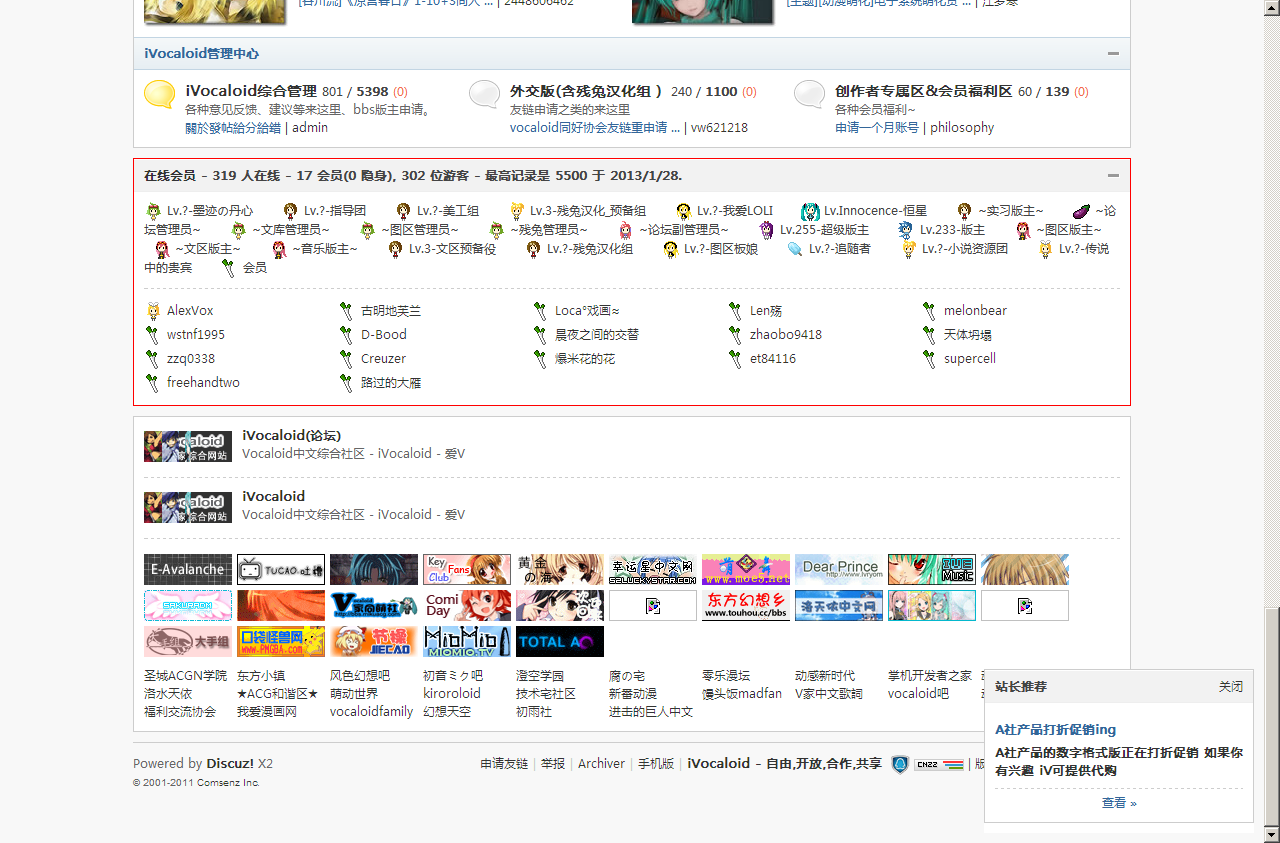Open the TOTAL banner with black background
Screen dimensions: 1280x843
[560, 641]
